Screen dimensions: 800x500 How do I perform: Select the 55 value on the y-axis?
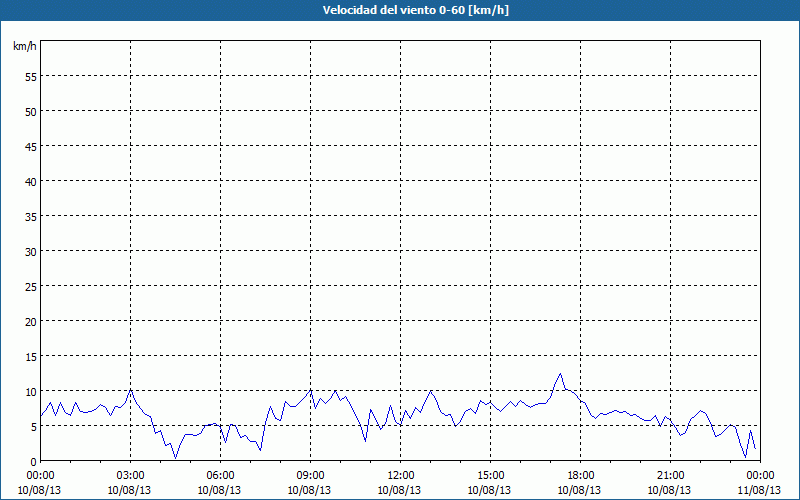31,76
